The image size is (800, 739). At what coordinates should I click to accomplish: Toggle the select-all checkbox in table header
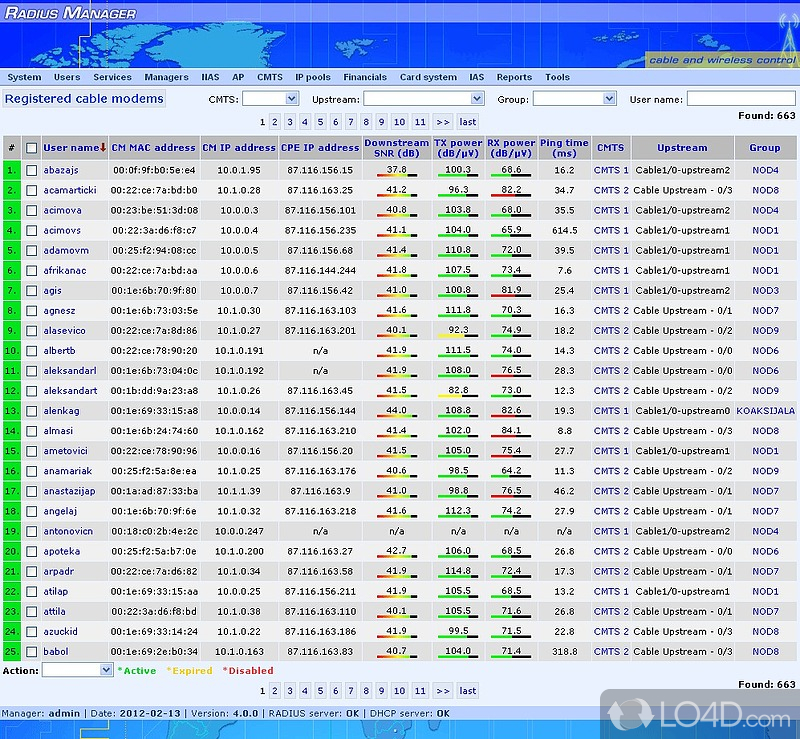[x=32, y=148]
